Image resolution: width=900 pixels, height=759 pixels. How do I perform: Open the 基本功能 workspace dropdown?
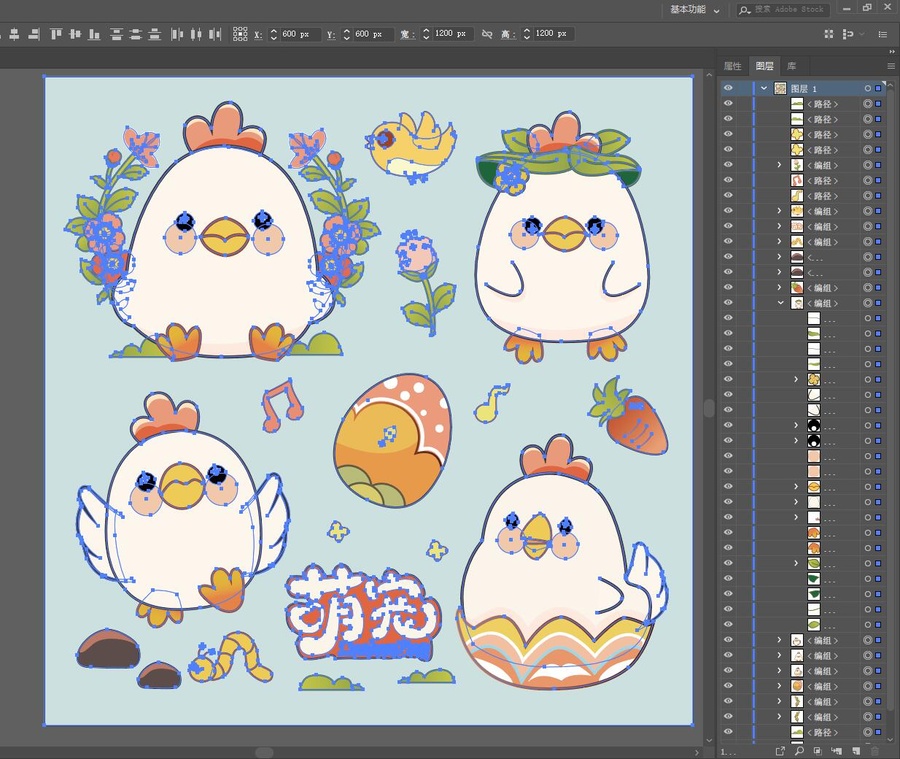pyautogui.click(x=695, y=10)
